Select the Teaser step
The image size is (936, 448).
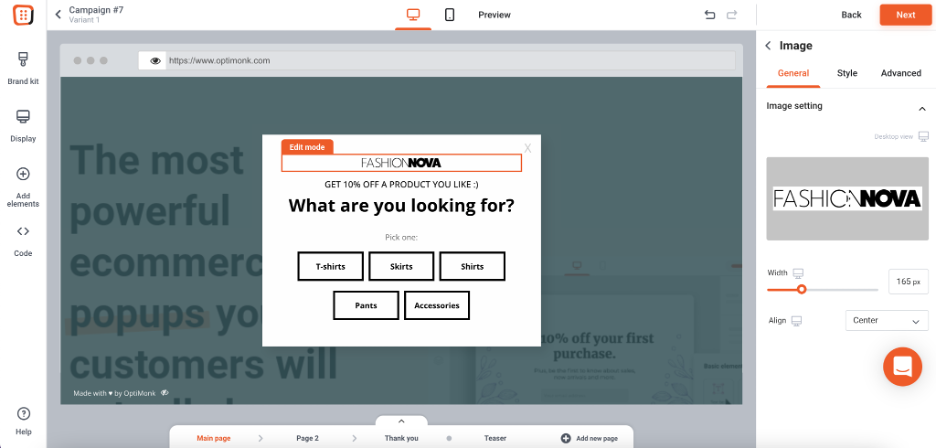click(x=495, y=438)
